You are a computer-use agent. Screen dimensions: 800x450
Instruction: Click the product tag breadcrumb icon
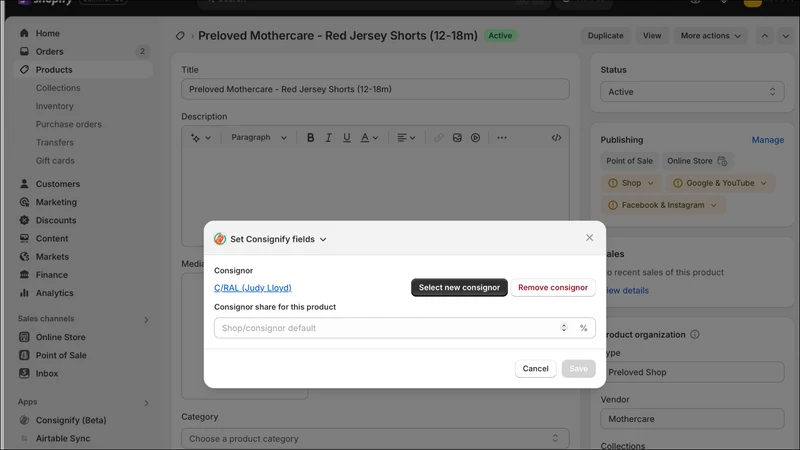pos(180,36)
